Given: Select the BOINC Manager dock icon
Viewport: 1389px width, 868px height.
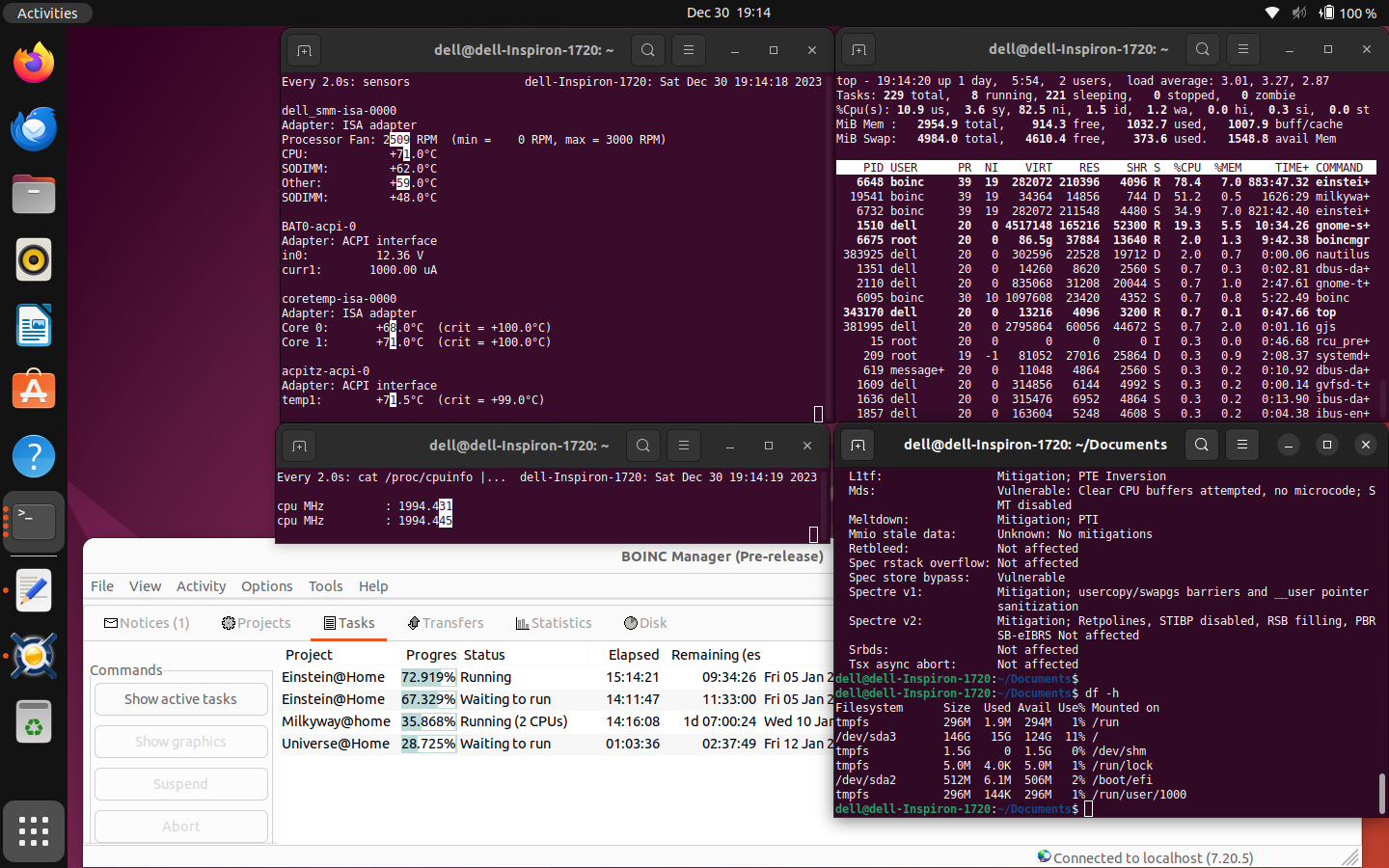Looking at the screenshot, I should tap(34, 656).
